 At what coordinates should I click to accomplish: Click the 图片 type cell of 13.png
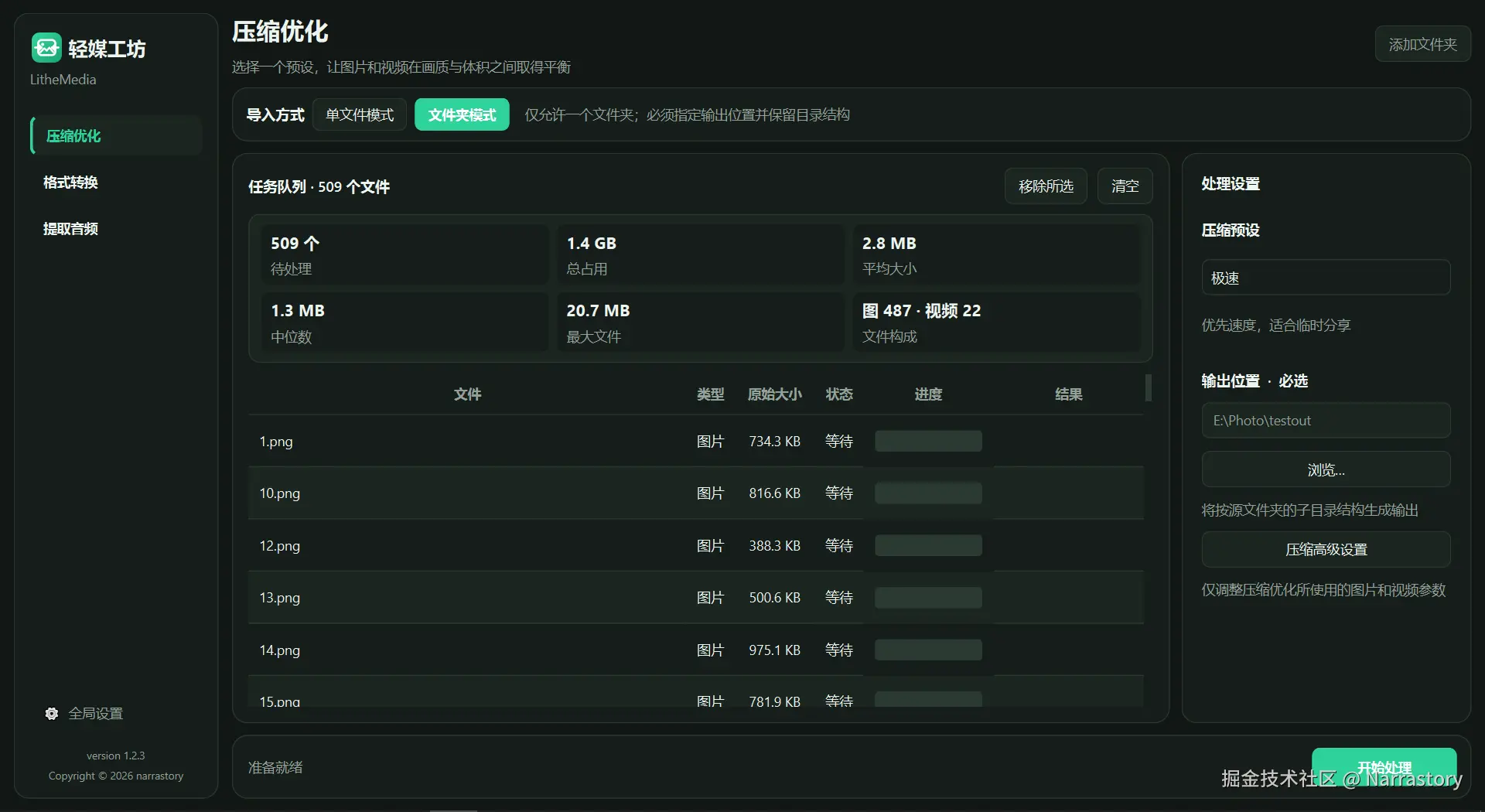710,597
